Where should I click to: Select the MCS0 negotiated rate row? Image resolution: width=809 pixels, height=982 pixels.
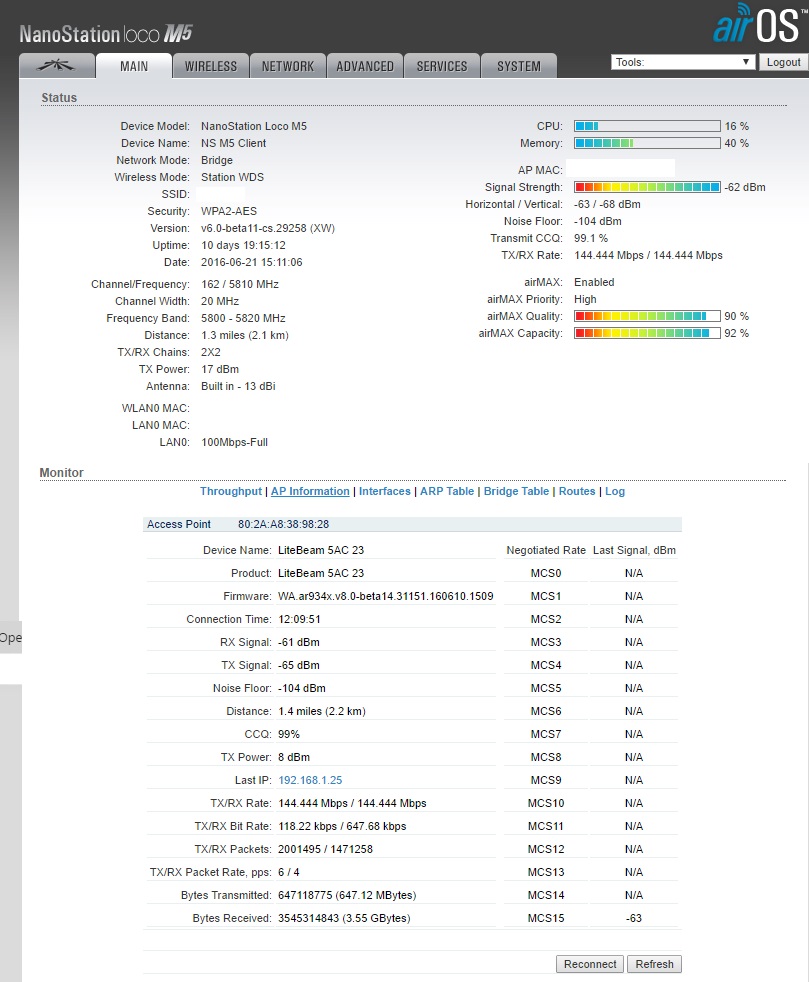546,573
